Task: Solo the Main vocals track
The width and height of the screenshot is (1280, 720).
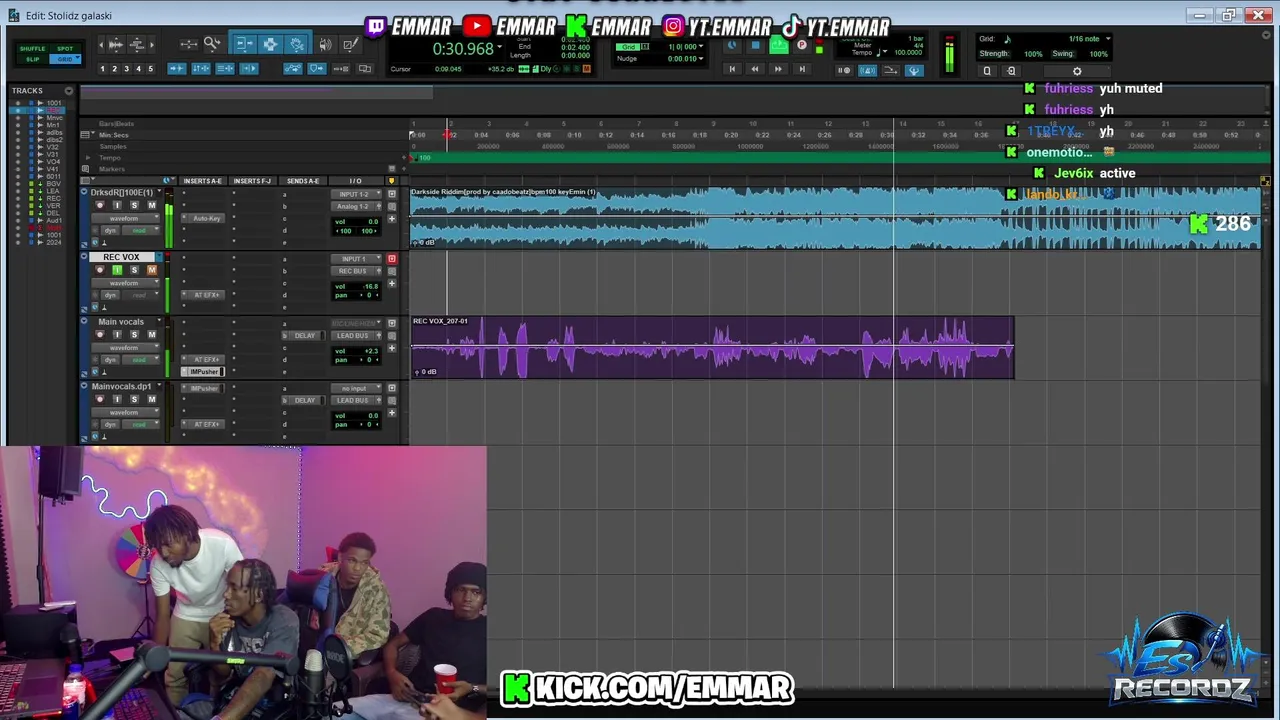Action: (x=134, y=335)
